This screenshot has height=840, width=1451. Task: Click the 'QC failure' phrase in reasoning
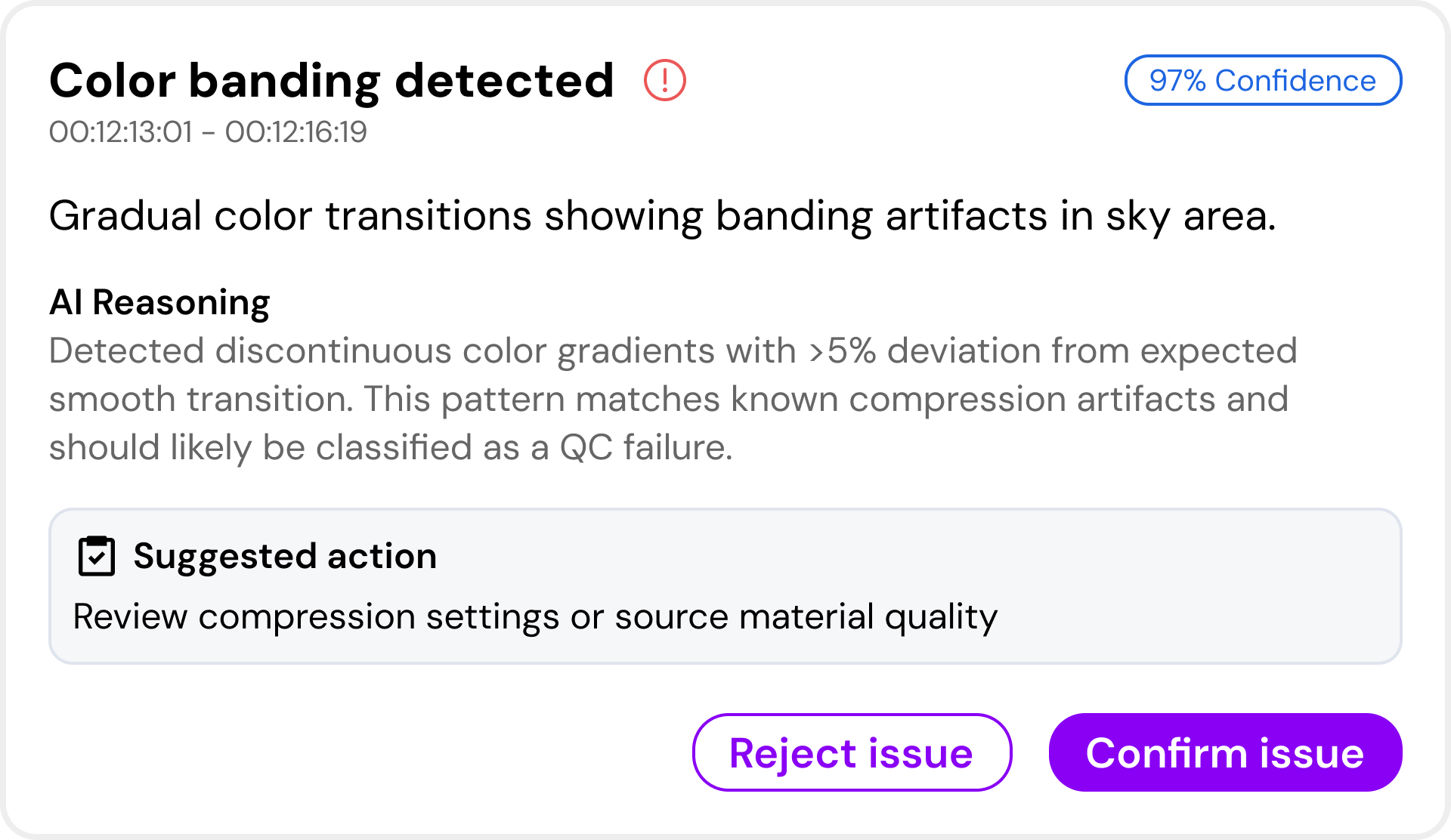(x=646, y=448)
